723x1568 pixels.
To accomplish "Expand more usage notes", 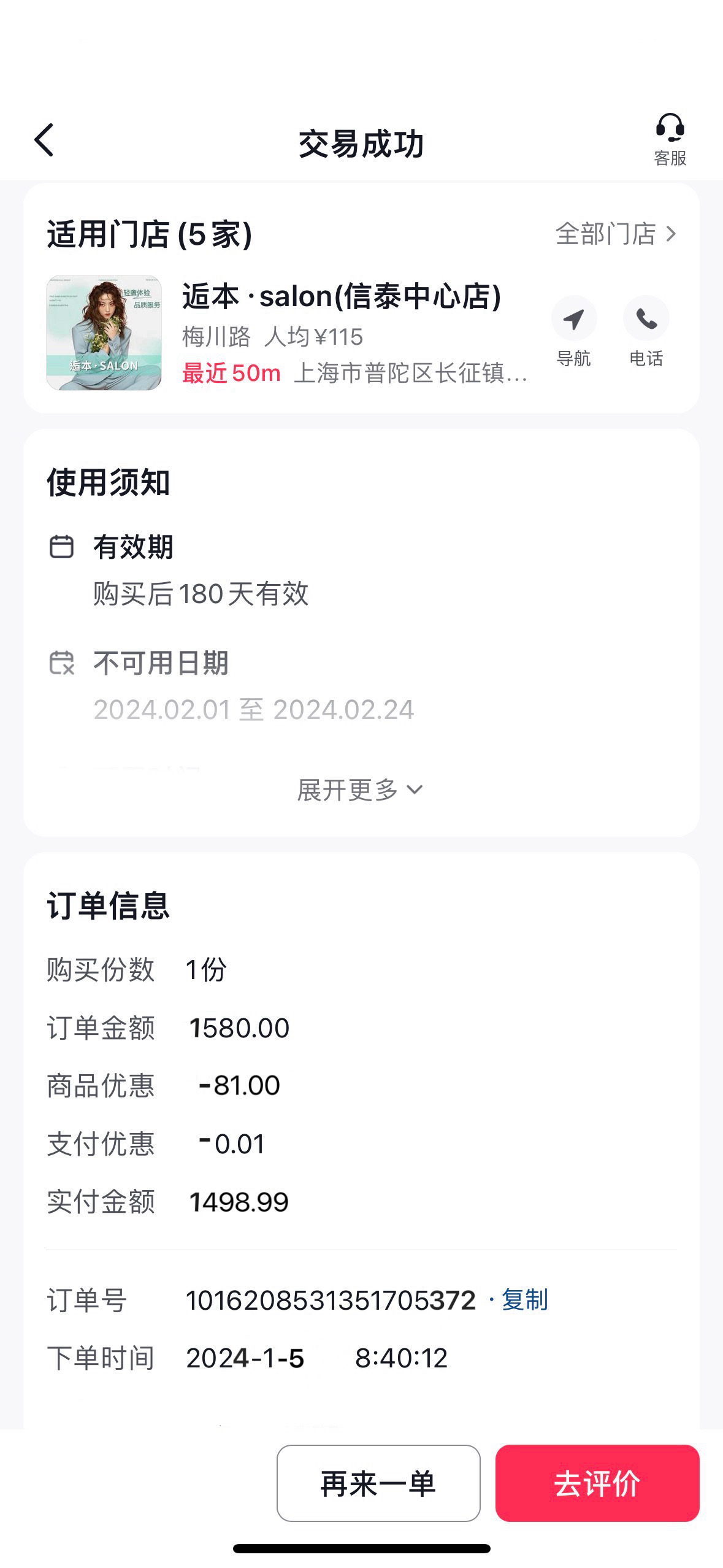I will tap(361, 790).
